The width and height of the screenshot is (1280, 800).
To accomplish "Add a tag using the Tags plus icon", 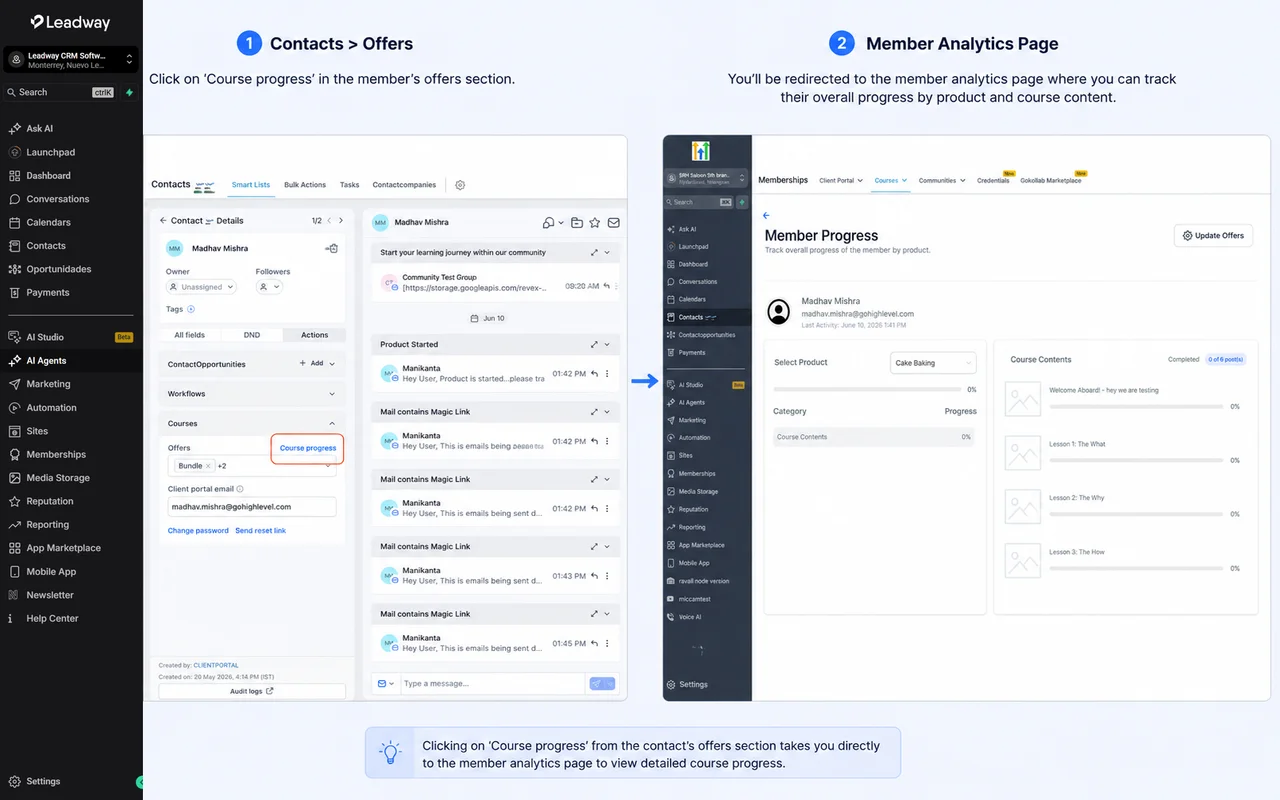I will tap(191, 310).
